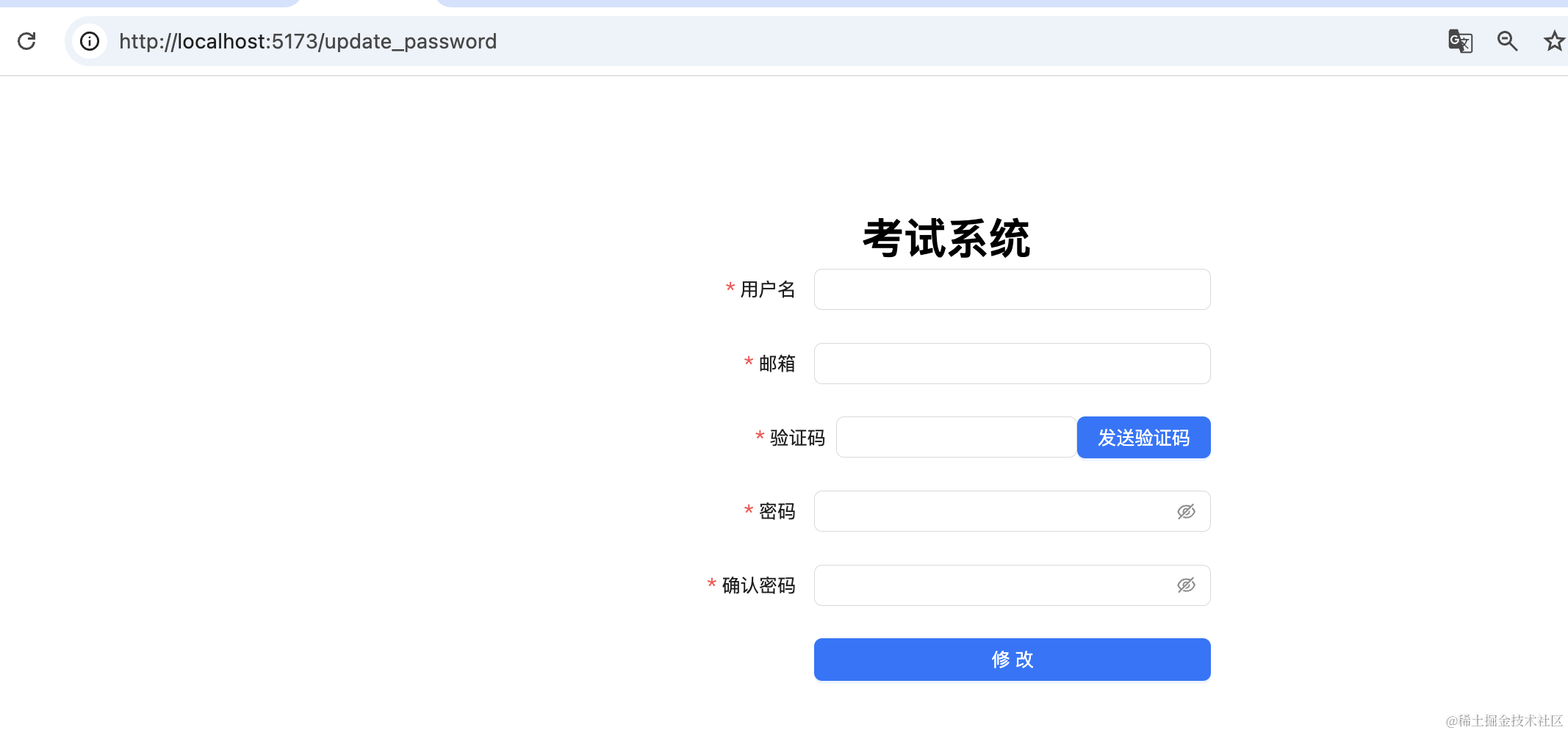Bookmark this page with the star icon
Image resolution: width=1568 pixels, height=733 pixels.
pos(1553,41)
